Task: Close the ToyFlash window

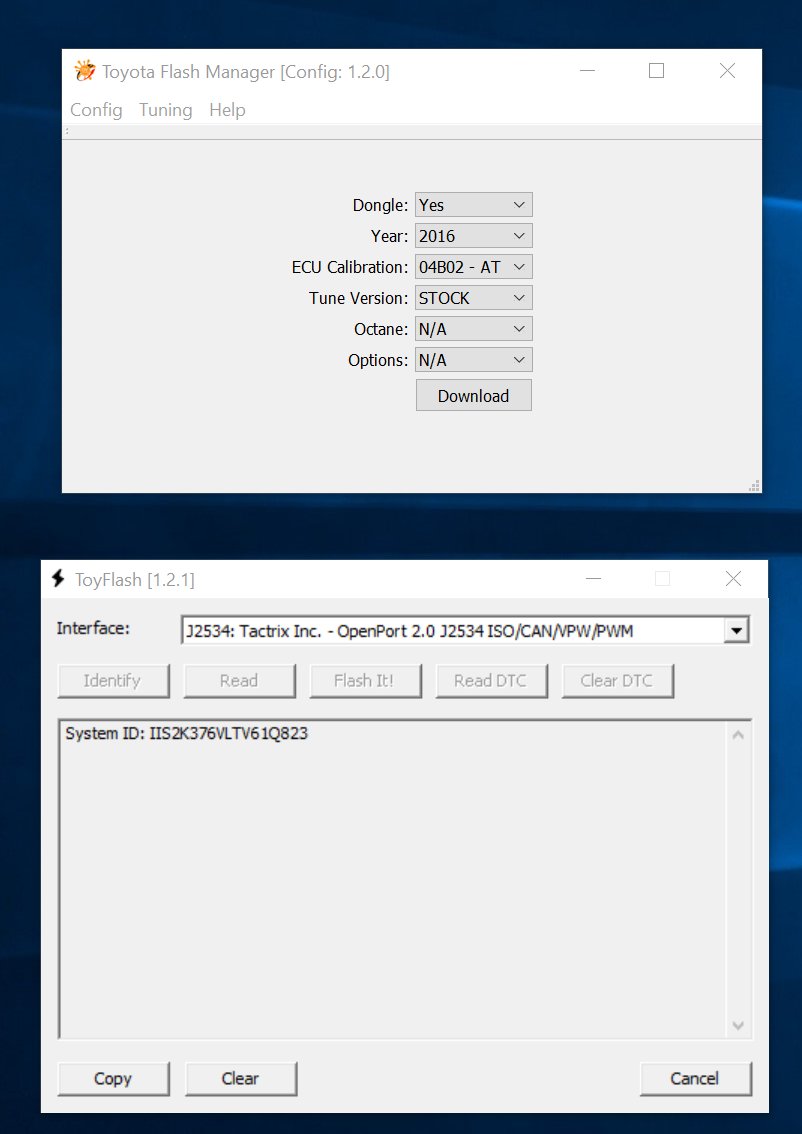Action: point(733,579)
